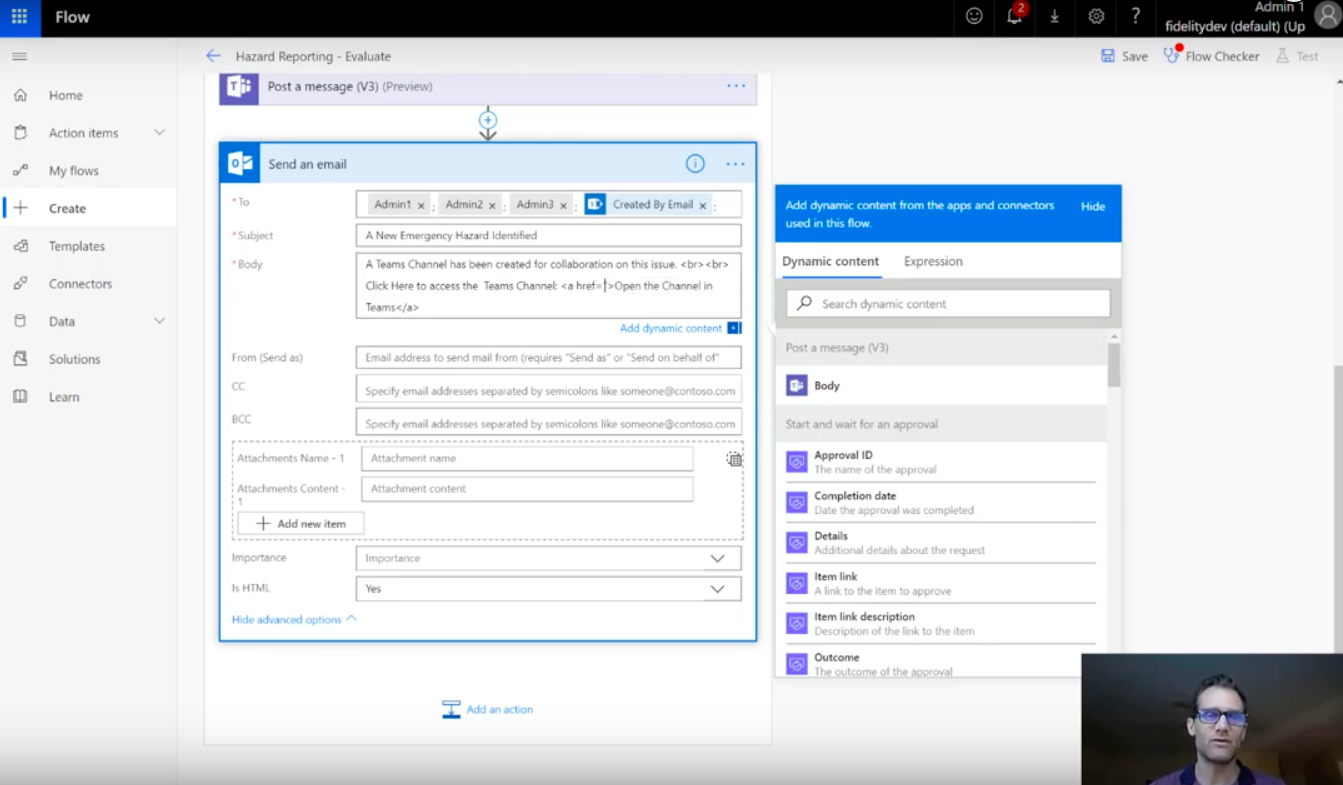Open the settings gear icon
1343x785 pixels.
(1096, 17)
